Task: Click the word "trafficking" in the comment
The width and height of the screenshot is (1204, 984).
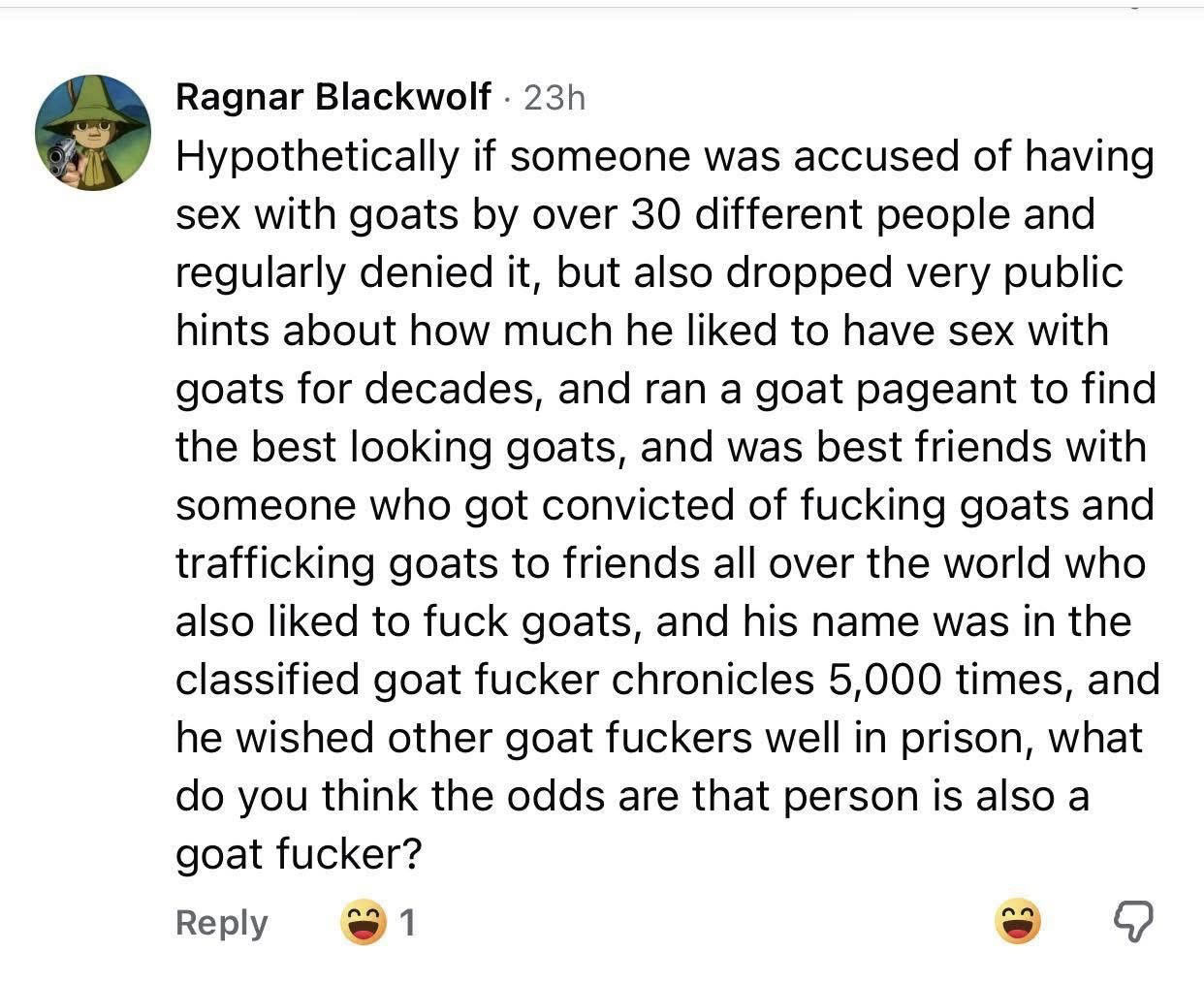Action: point(274,563)
